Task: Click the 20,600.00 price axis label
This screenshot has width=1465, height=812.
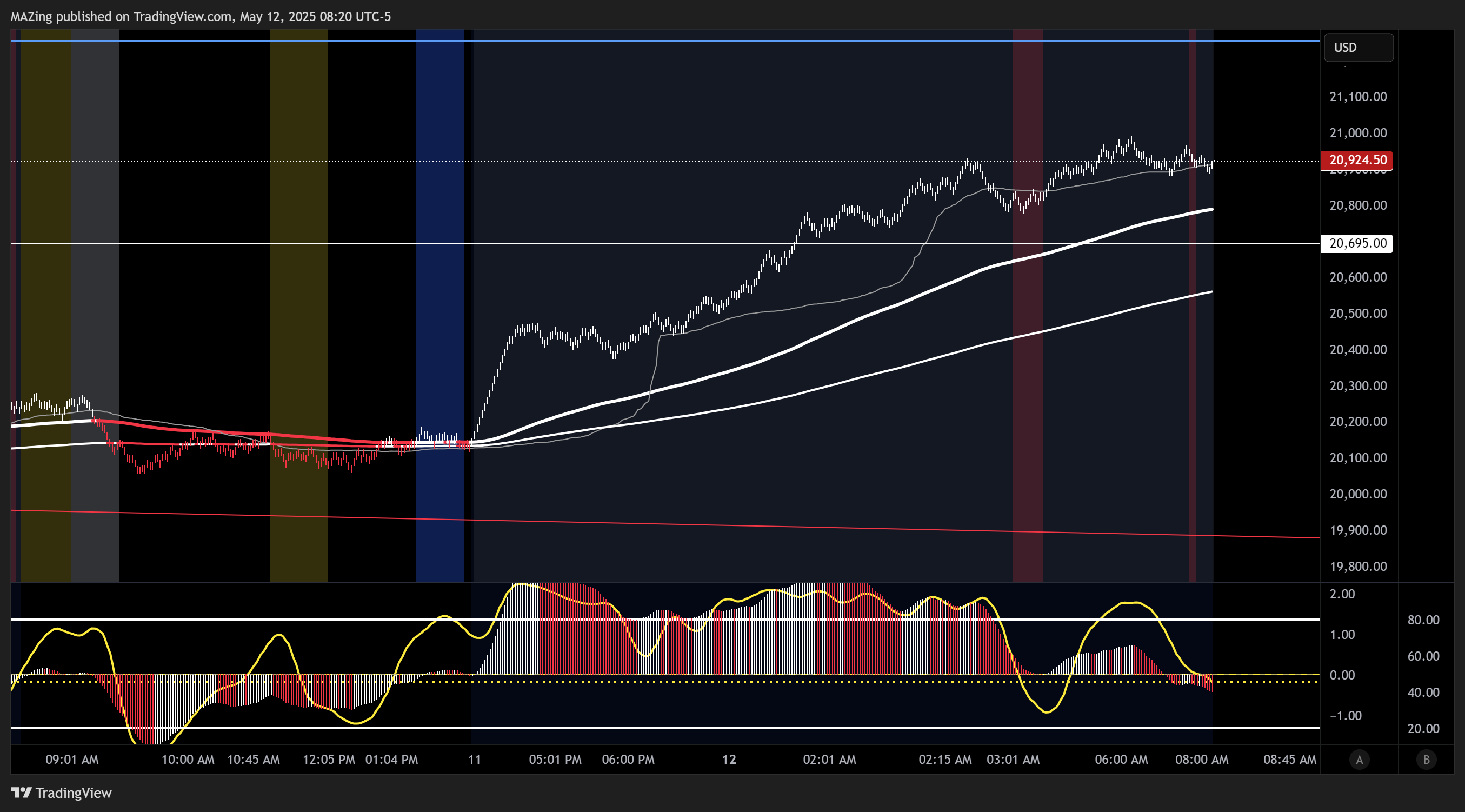Action: (x=1358, y=277)
